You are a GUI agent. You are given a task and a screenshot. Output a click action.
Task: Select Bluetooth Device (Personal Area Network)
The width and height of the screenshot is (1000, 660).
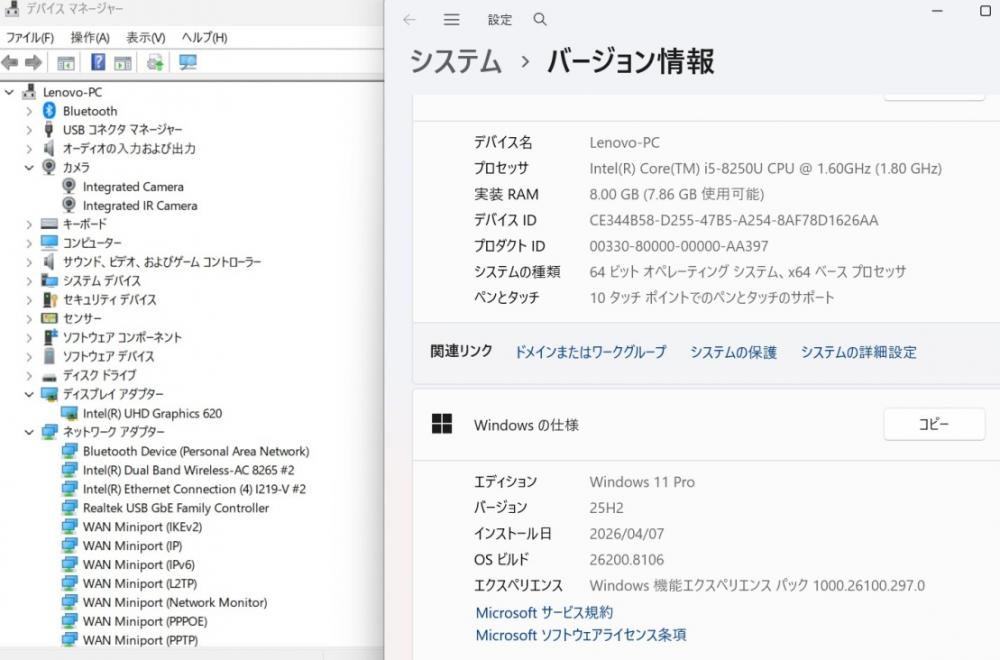tap(196, 451)
